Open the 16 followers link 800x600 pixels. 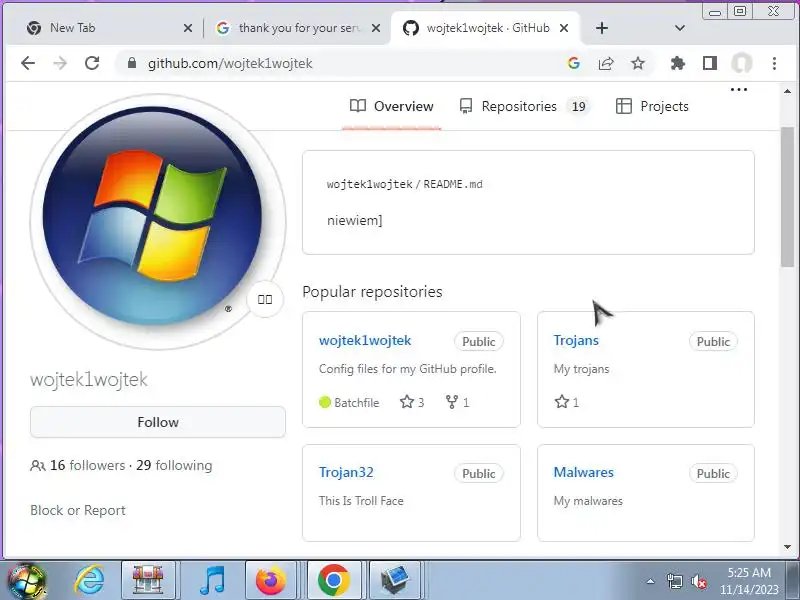tap(78, 465)
